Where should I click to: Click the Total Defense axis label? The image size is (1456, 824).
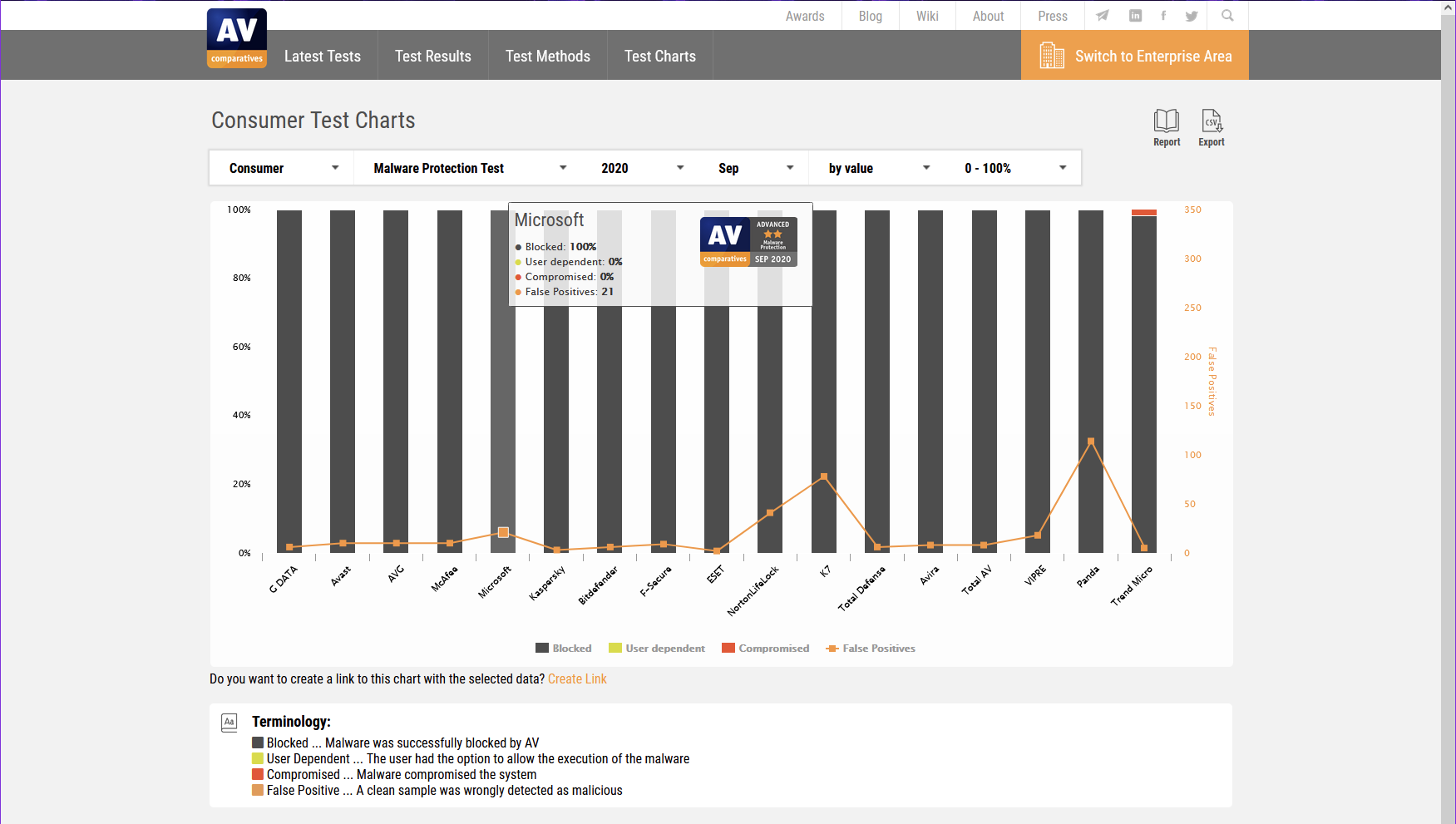(861, 589)
